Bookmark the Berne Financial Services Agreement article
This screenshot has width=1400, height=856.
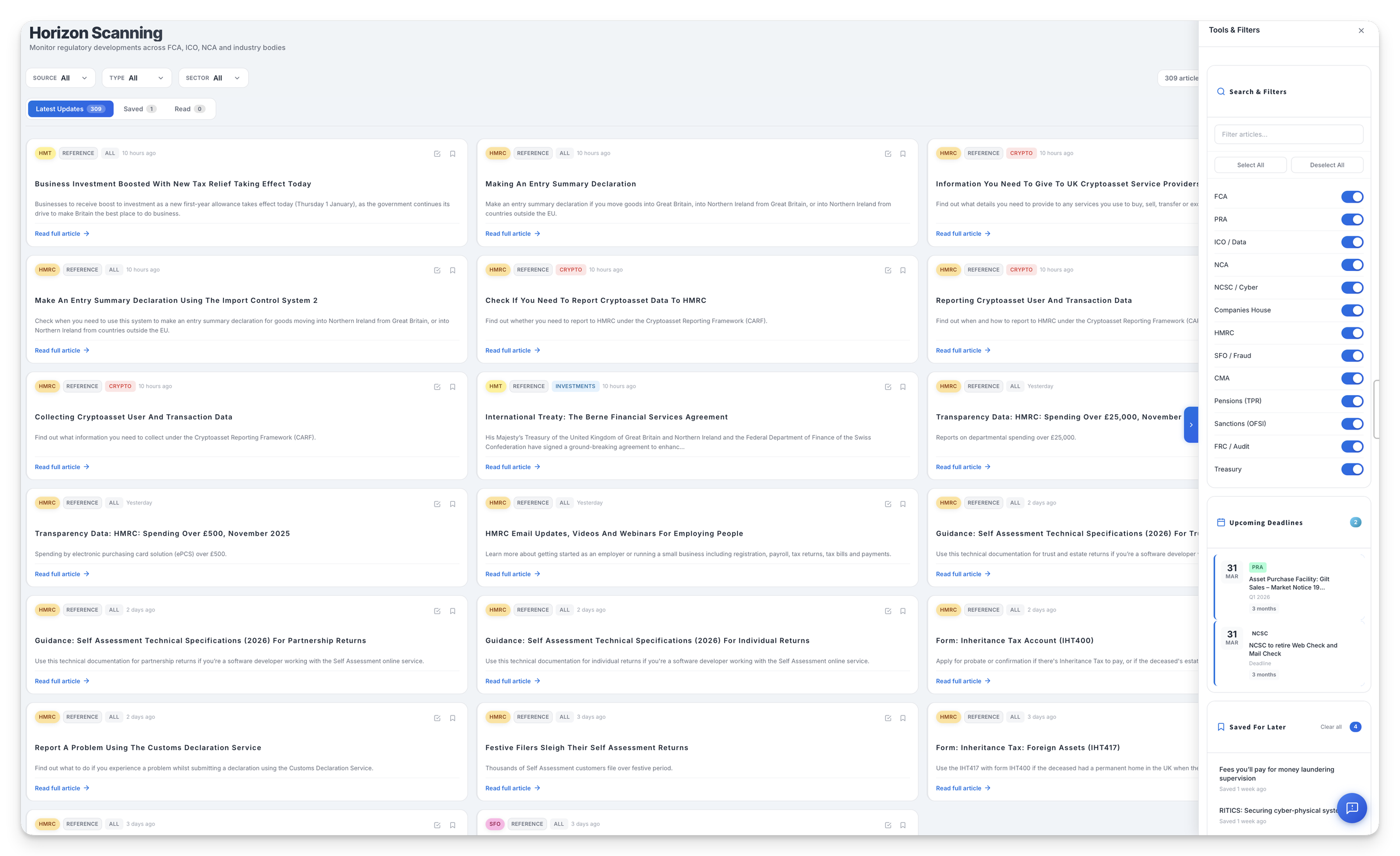coord(903,387)
